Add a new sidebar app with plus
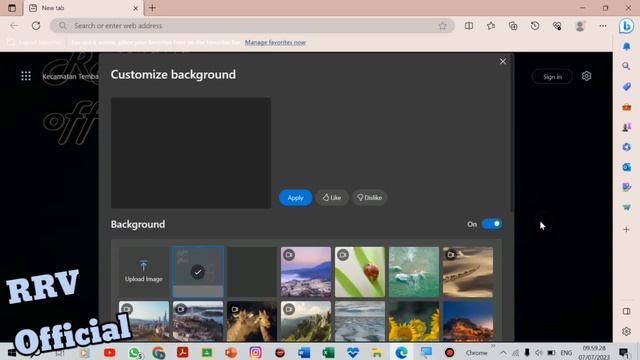This screenshot has width=640, height=360. tap(627, 229)
